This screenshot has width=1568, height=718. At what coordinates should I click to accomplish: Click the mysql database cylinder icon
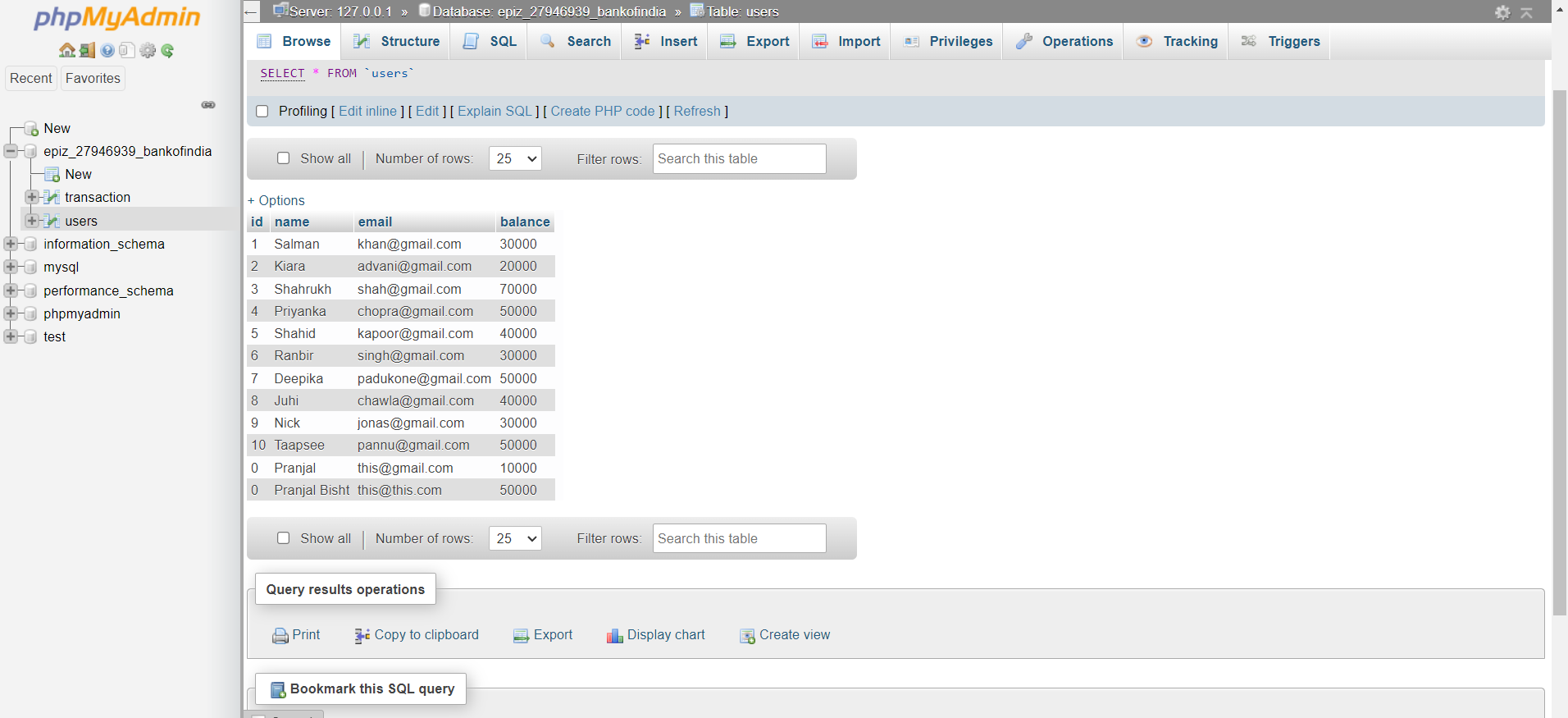point(30,267)
